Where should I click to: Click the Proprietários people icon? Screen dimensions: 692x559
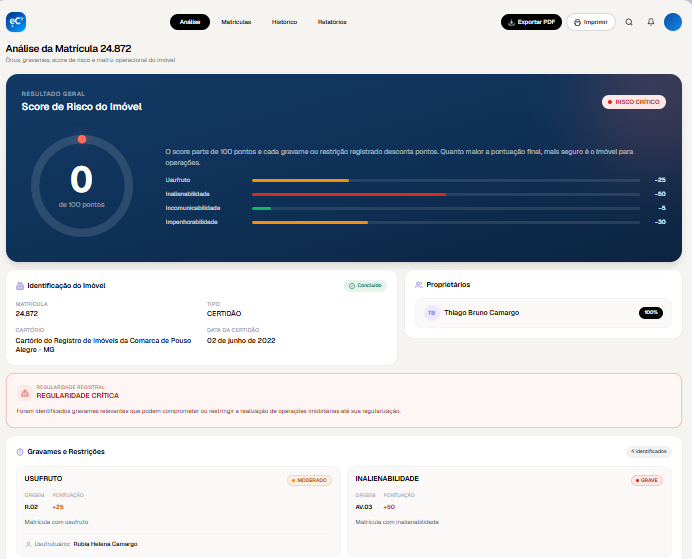click(419, 285)
